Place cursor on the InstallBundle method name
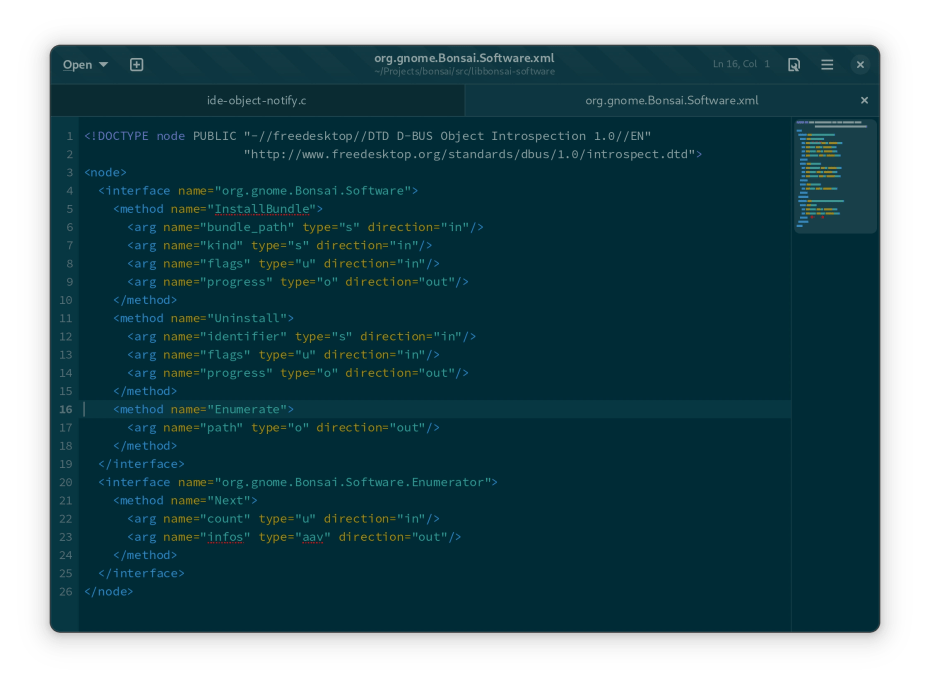The image size is (930, 687). 262,208
